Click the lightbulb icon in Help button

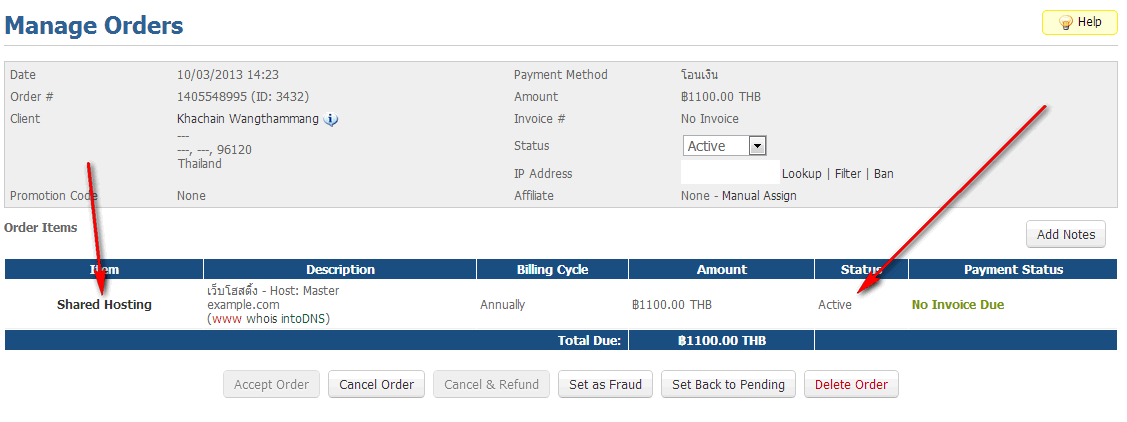(1066, 22)
